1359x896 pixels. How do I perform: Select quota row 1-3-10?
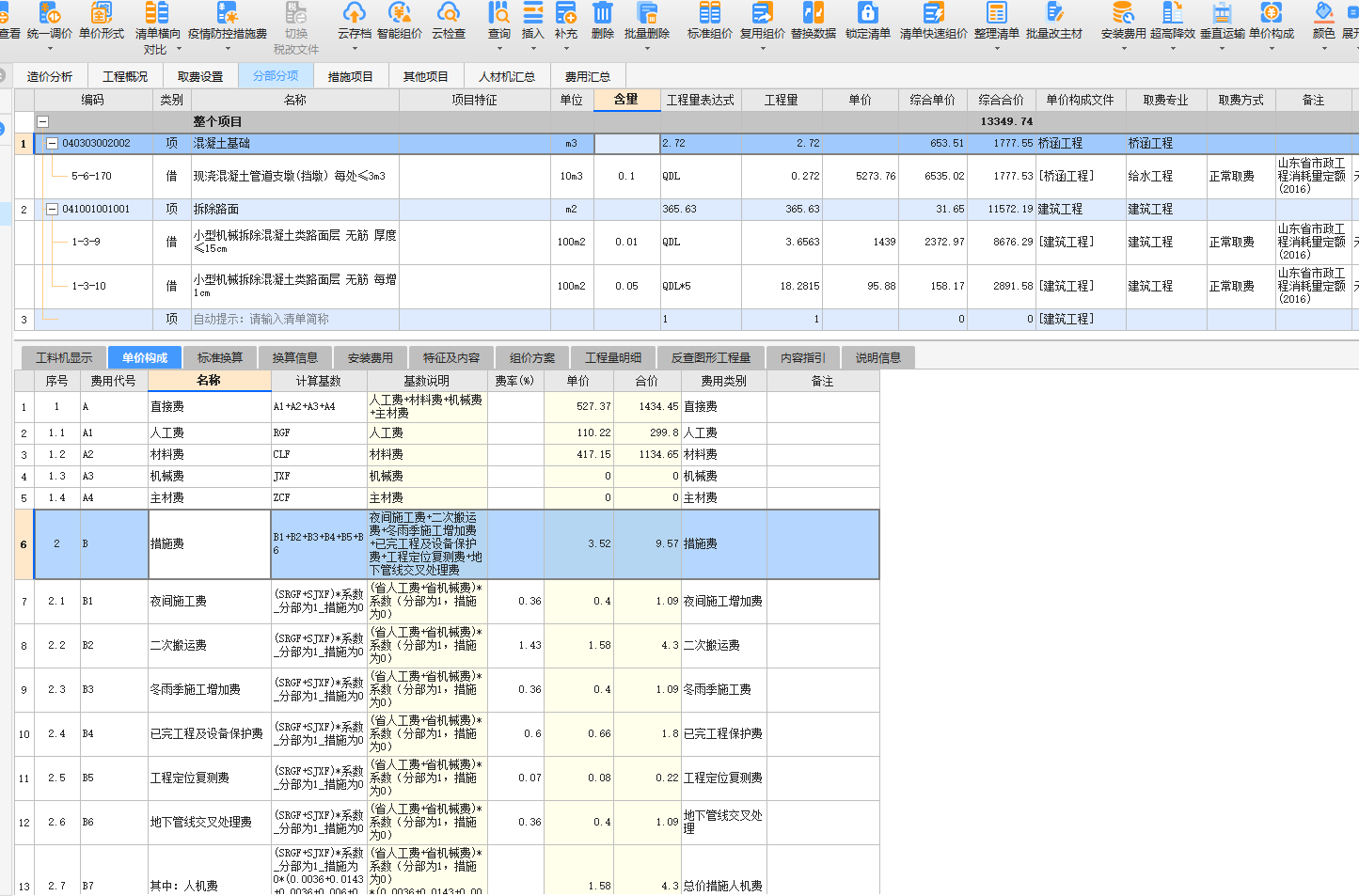(x=88, y=287)
